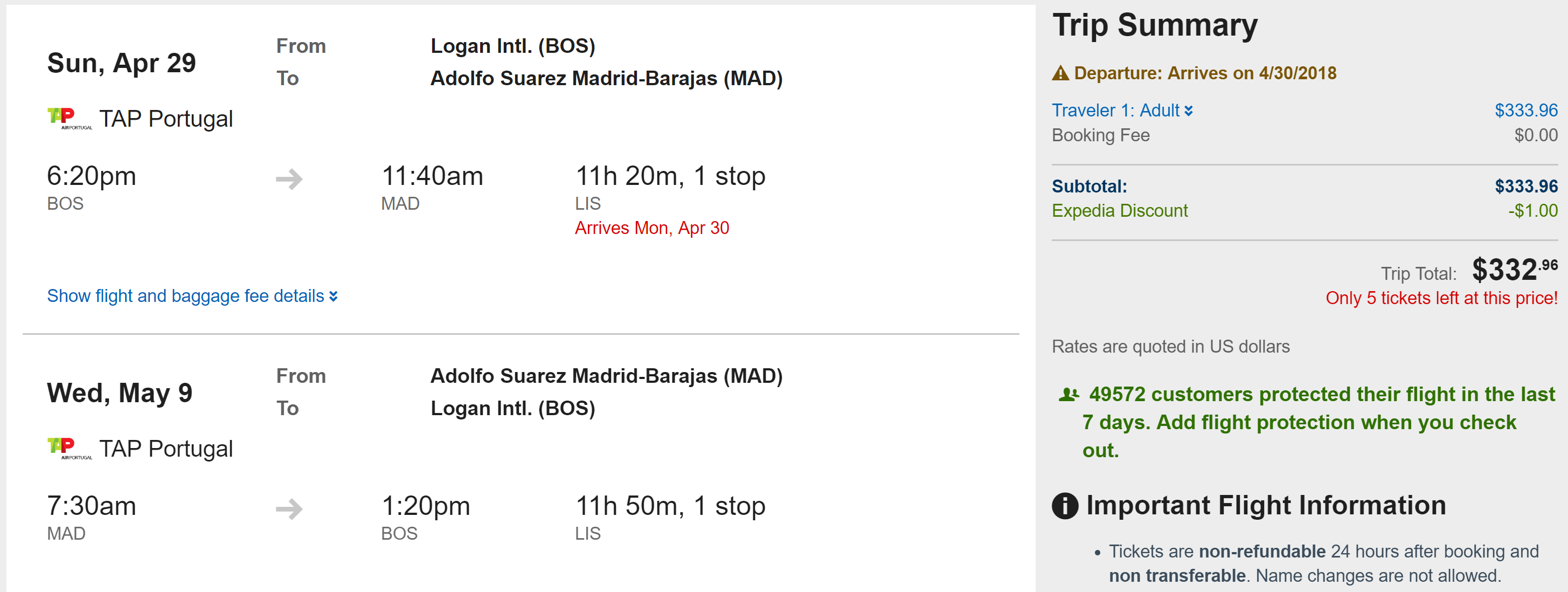Click the Expedia Discount label
The height and width of the screenshot is (592, 1568).
click(x=1119, y=211)
